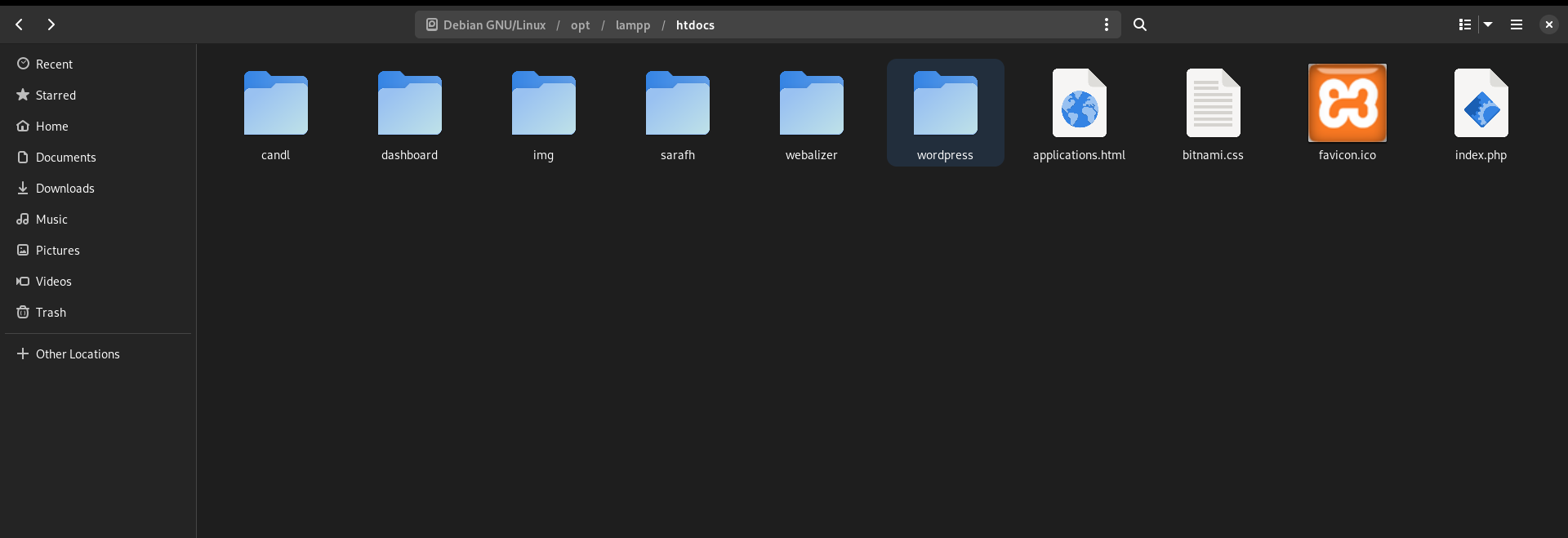Screen dimensions: 1568x538
Task: Close the file manager window
Action: [1549, 24]
